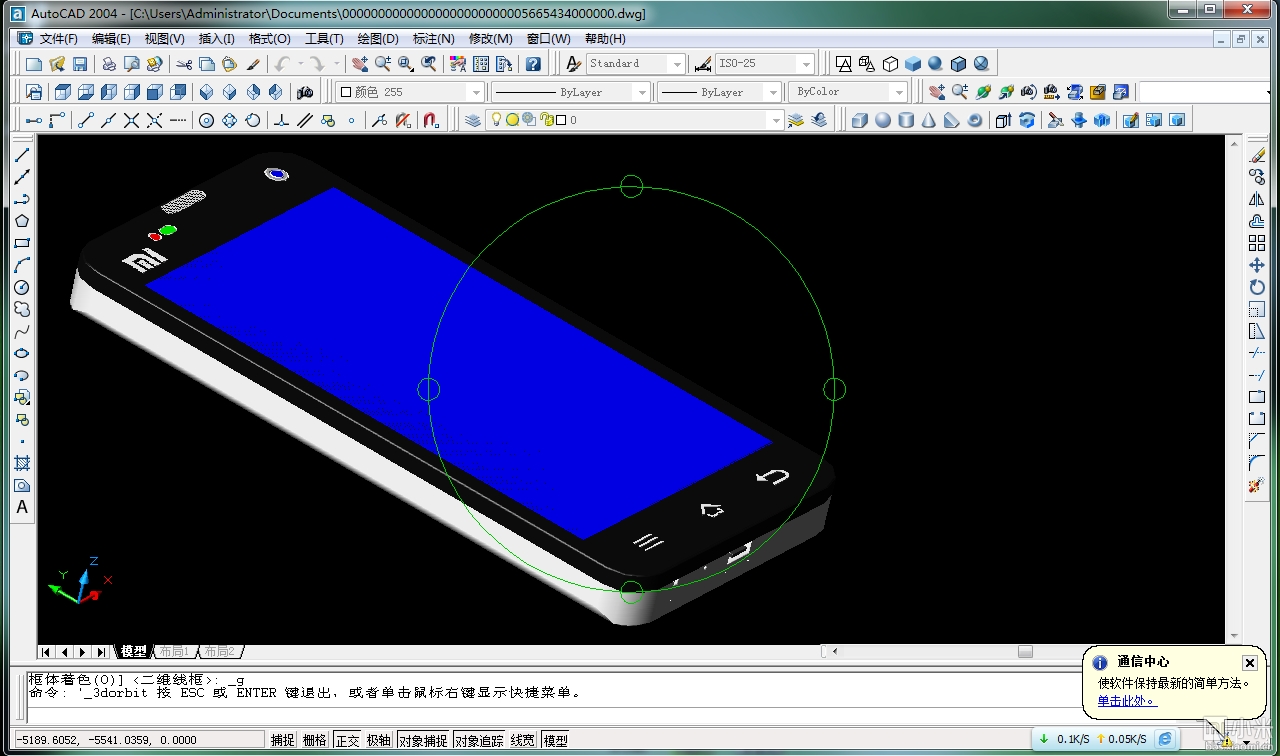Activate the Pan Realtime hand tool
This screenshot has width=1280, height=756.
point(360,64)
